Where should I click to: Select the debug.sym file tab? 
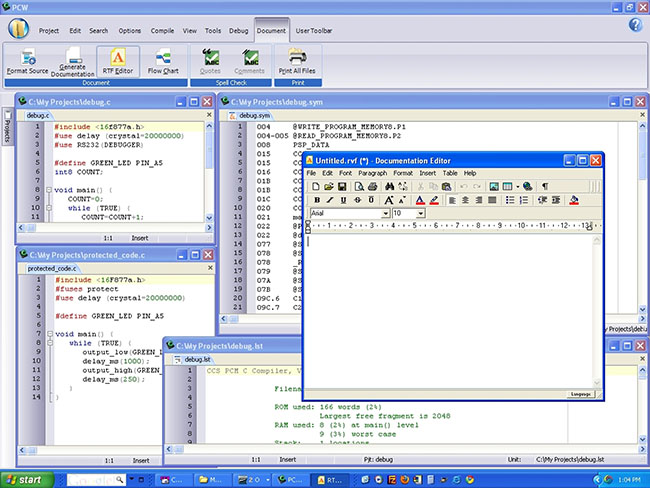point(250,115)
